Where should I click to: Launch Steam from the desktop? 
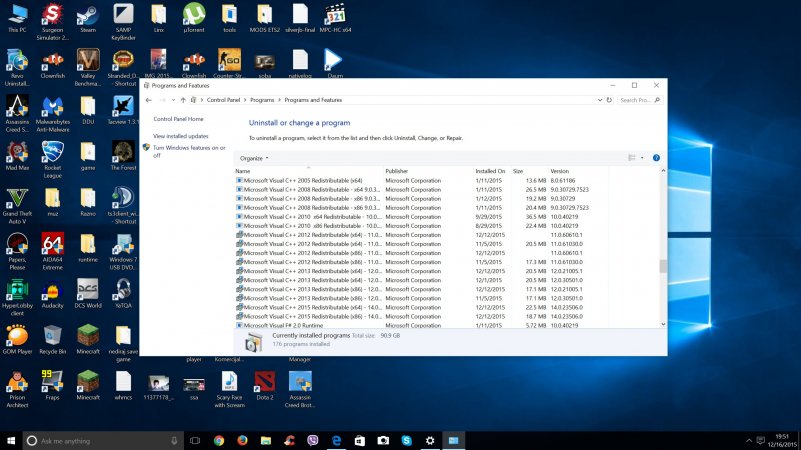(x=88, y=18)
